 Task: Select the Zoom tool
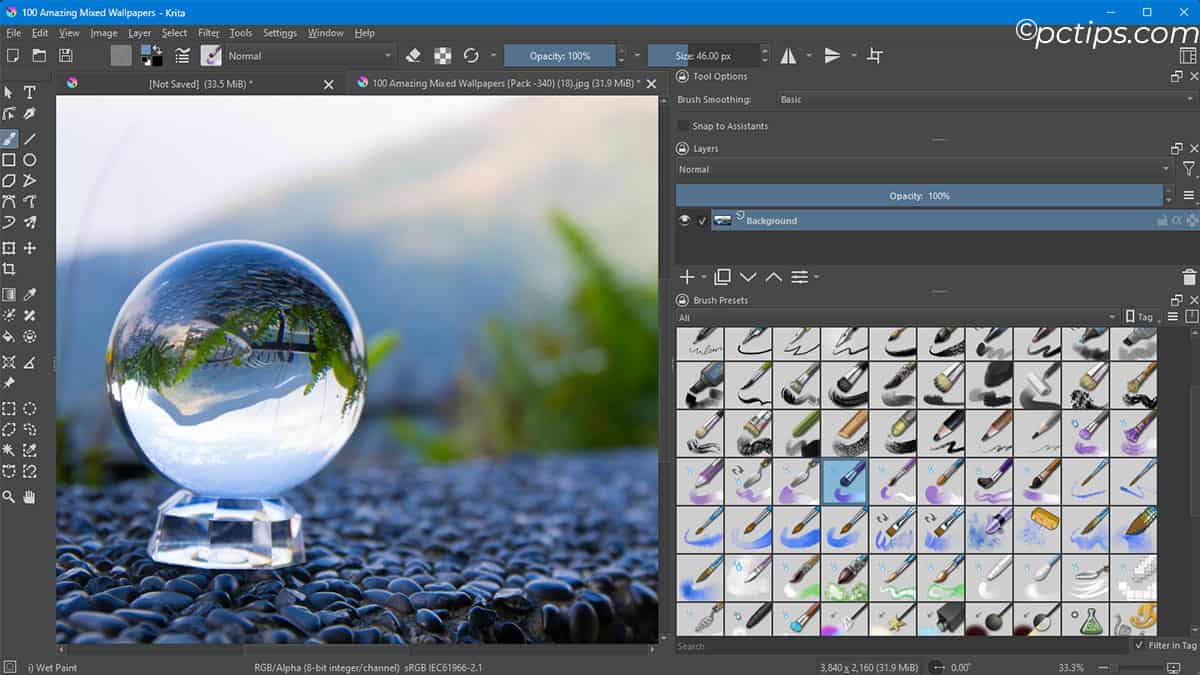pos(11,497)
